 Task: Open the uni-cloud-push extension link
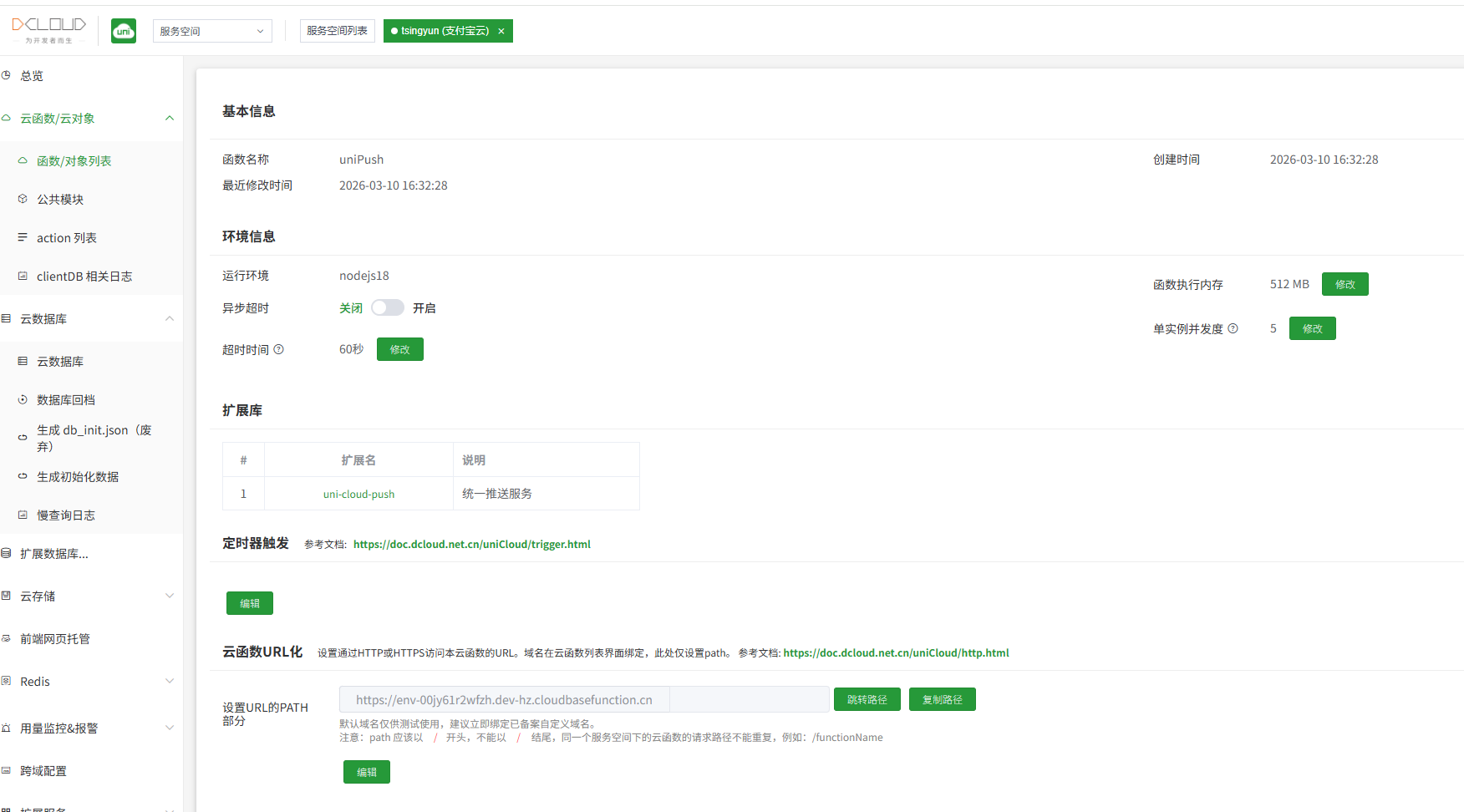point(358,495)
